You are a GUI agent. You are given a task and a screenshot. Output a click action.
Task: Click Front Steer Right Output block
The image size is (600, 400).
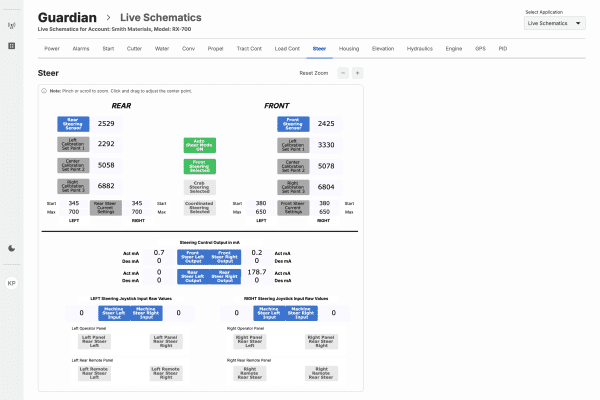pyautogui.click(x=225, y=257)
